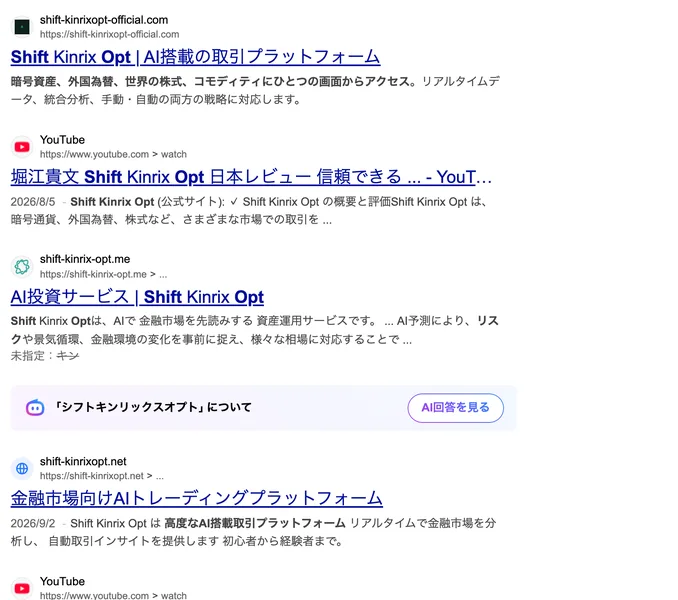Click the shift-kinrixopt.net globe favicon
This screenshot has height=600, width=678.
(22, 468)
